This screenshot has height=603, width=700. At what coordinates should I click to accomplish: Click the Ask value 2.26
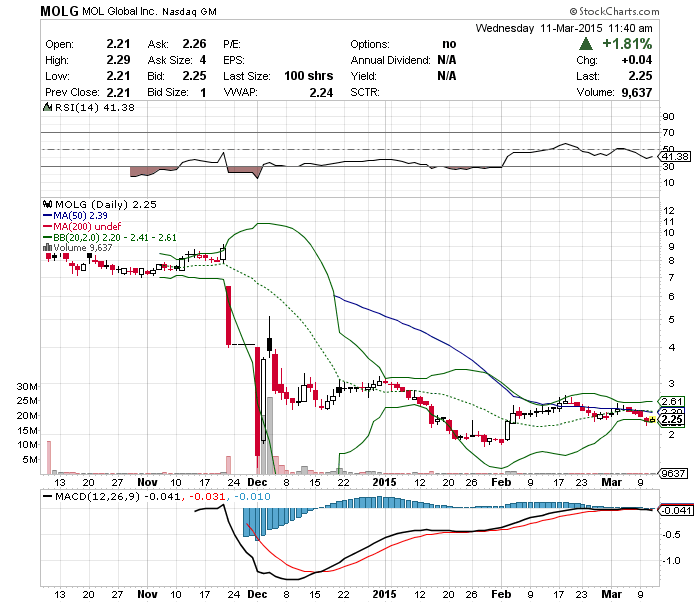194,44
